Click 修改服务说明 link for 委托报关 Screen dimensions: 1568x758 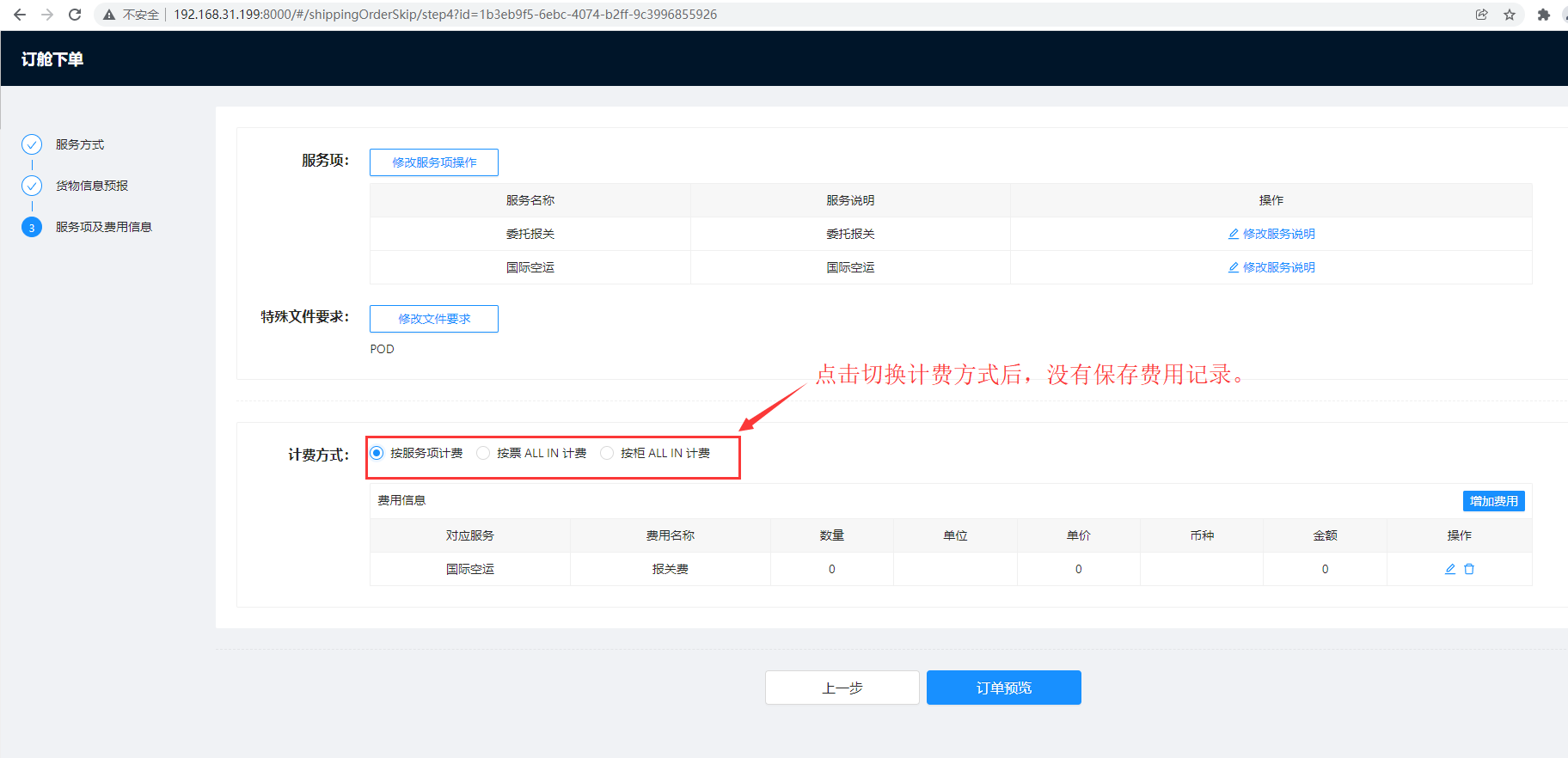tap(1271, 234)
